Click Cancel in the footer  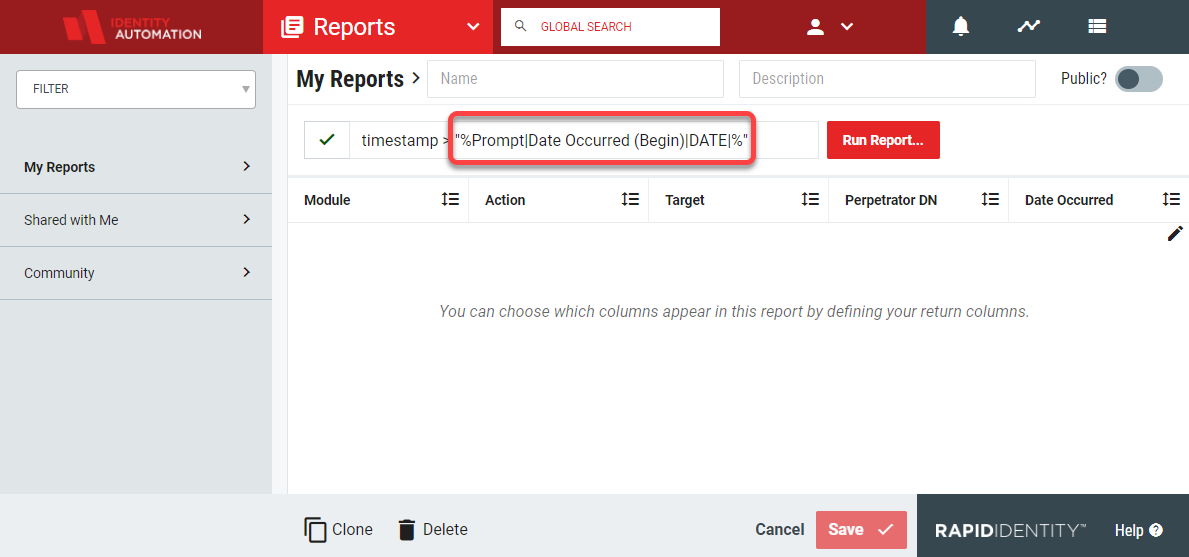point(780,530)
